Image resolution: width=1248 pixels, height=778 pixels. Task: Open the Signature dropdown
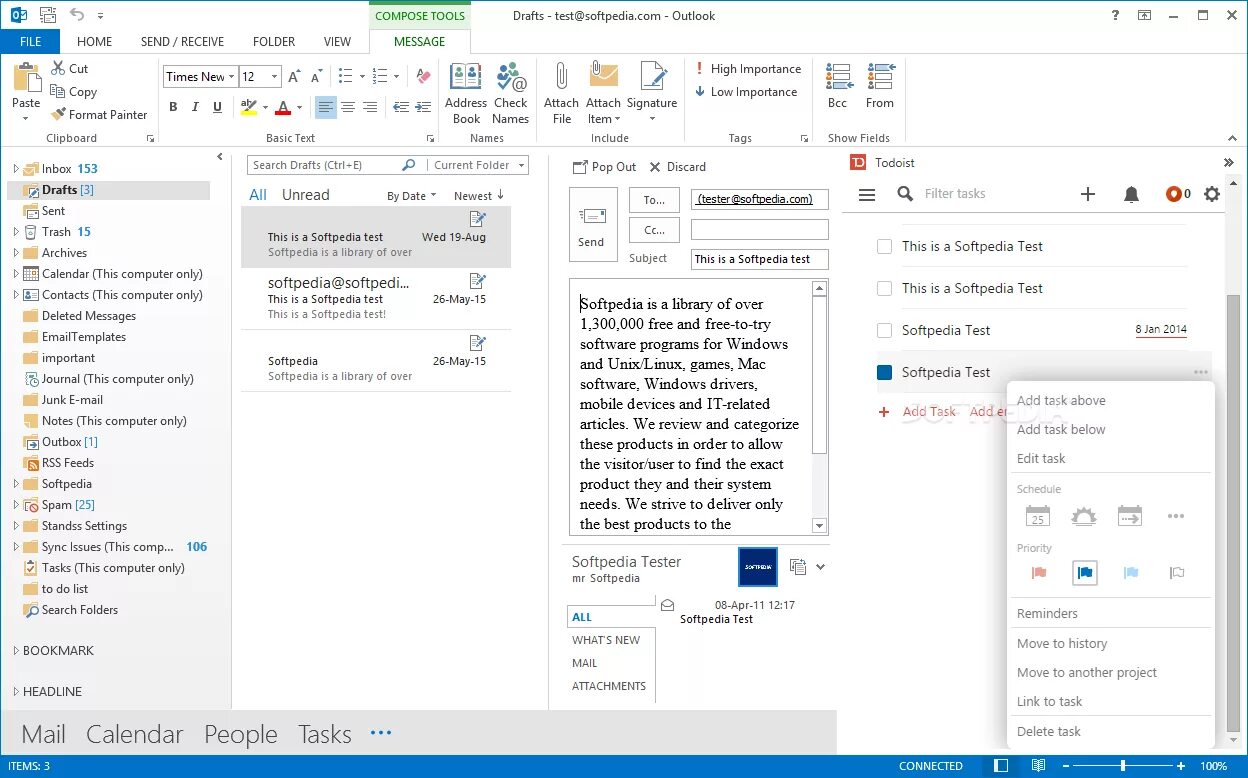(652, 120)
